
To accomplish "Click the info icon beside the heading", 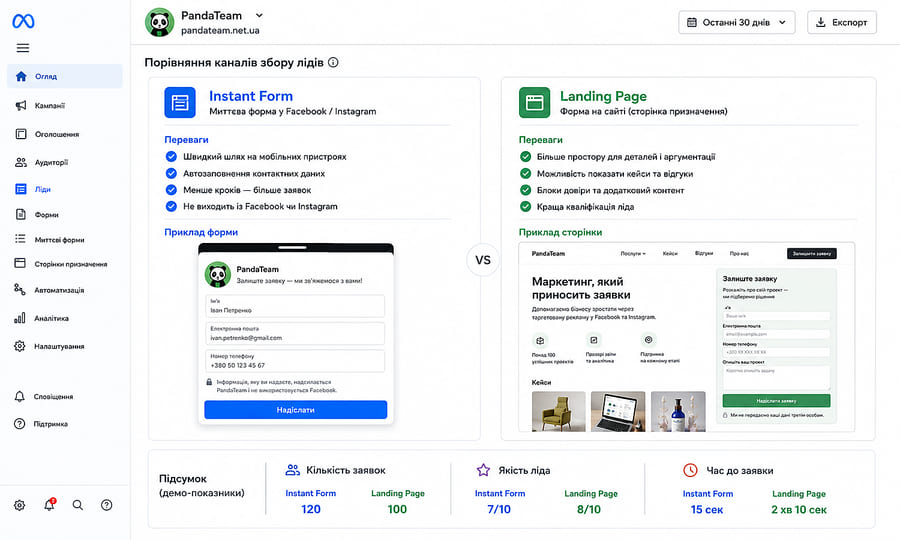I will (x=333, y=63).
